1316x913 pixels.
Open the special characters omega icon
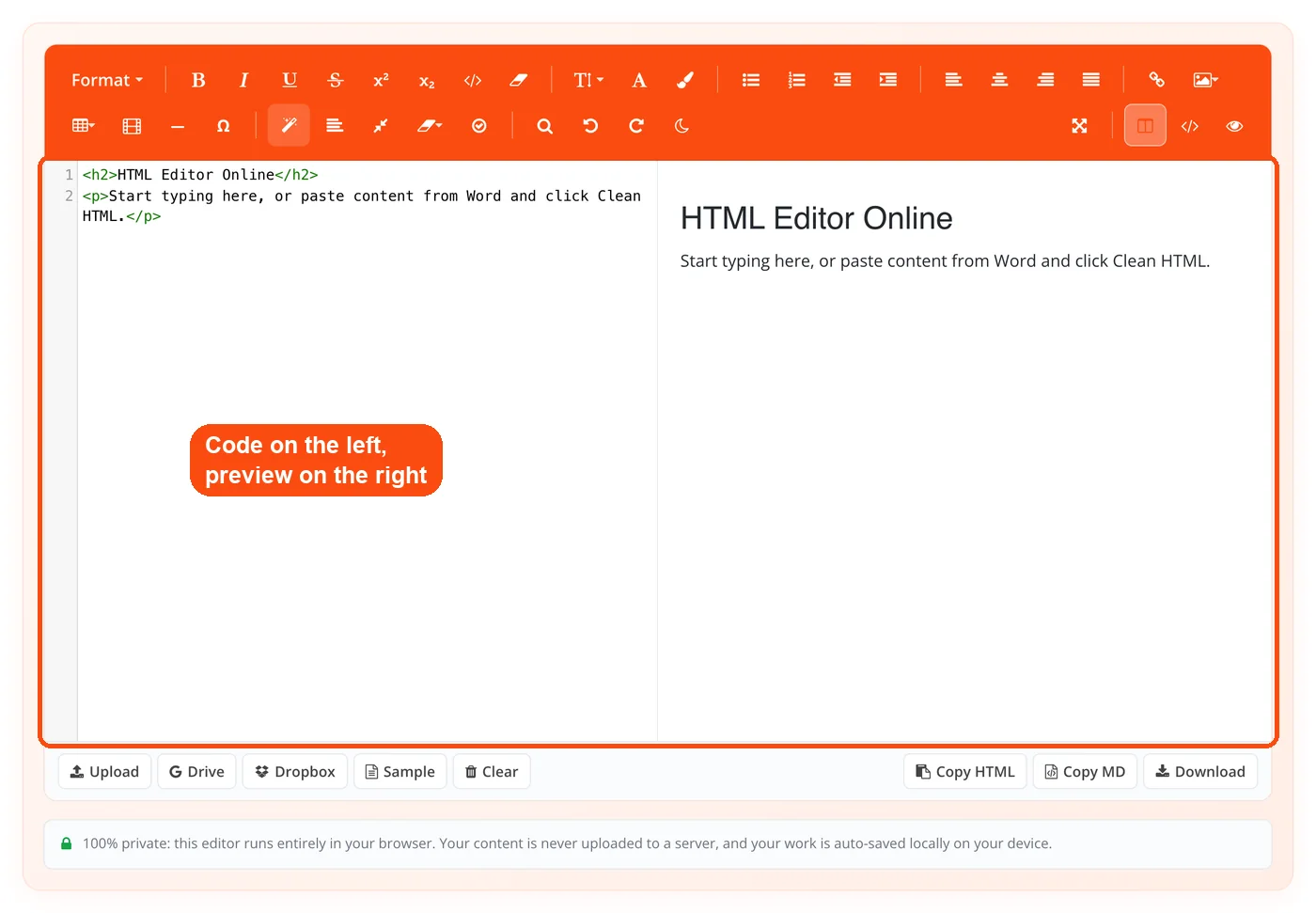(x=223, y=126)
